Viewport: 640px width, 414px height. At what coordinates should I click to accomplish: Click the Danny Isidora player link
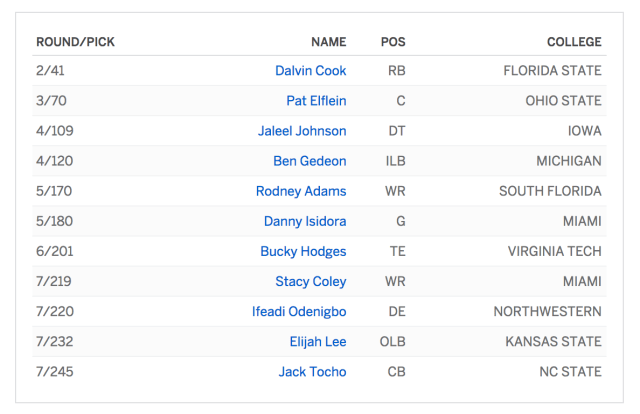305,221
